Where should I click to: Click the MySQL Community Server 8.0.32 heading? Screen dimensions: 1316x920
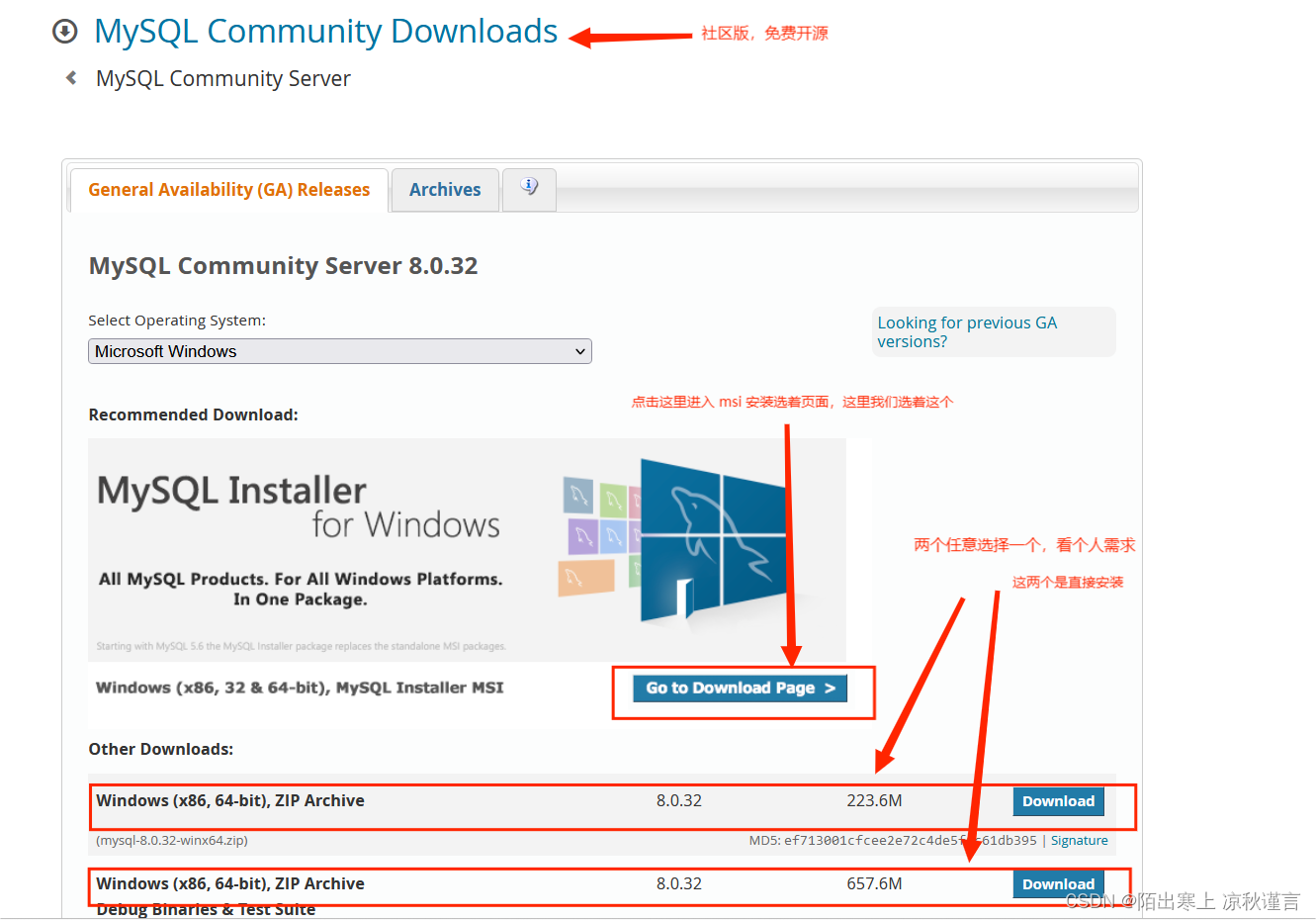pos(283,266)
